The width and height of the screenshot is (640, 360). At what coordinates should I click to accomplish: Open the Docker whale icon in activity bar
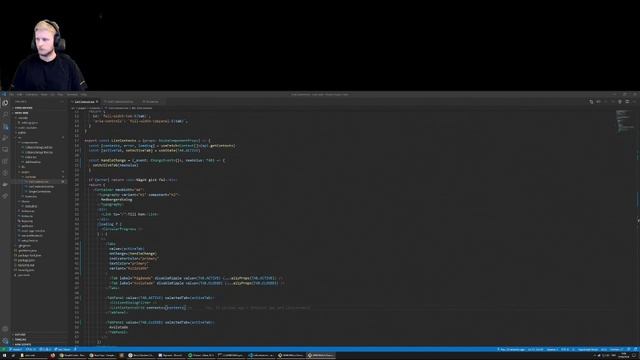tap(5, 184)
